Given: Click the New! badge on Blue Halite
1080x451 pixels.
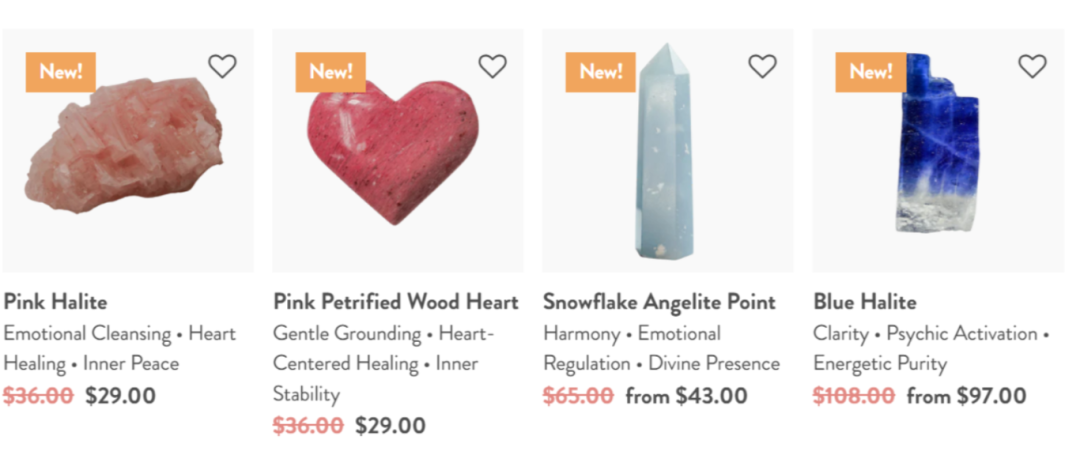Looking at the screenshot, I should click(x=871, y=72).
